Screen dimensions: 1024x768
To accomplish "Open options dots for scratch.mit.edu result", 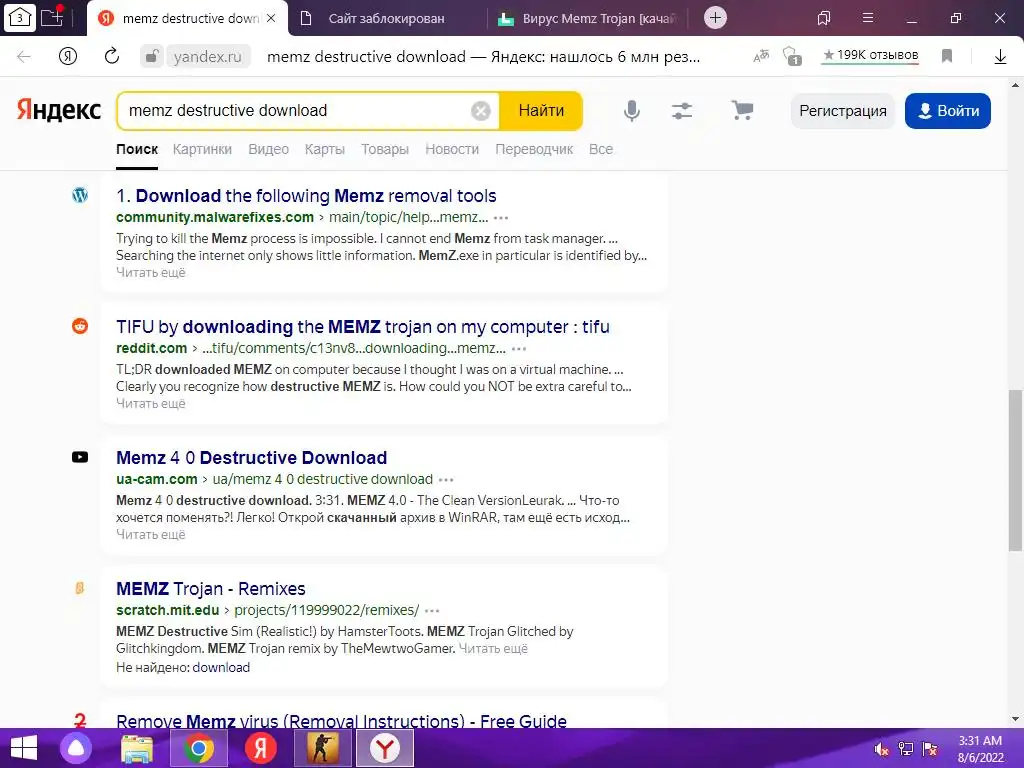I will coord(432,611).
